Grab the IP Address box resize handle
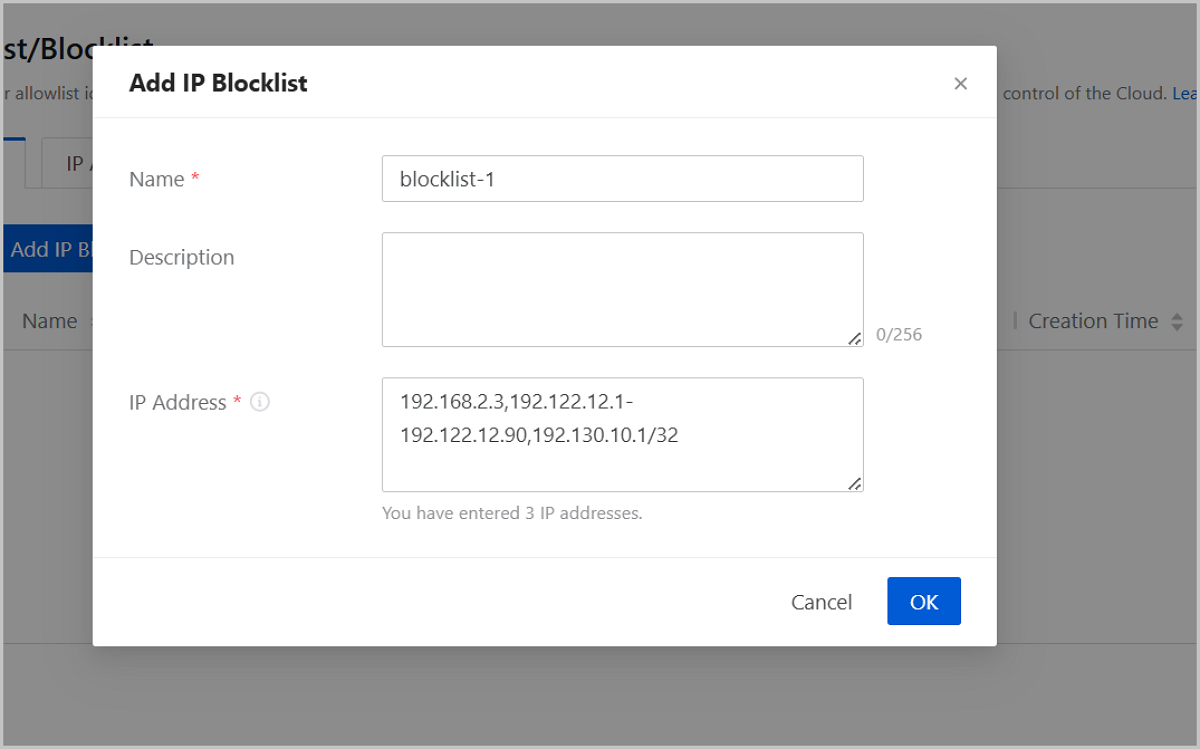 855,484
